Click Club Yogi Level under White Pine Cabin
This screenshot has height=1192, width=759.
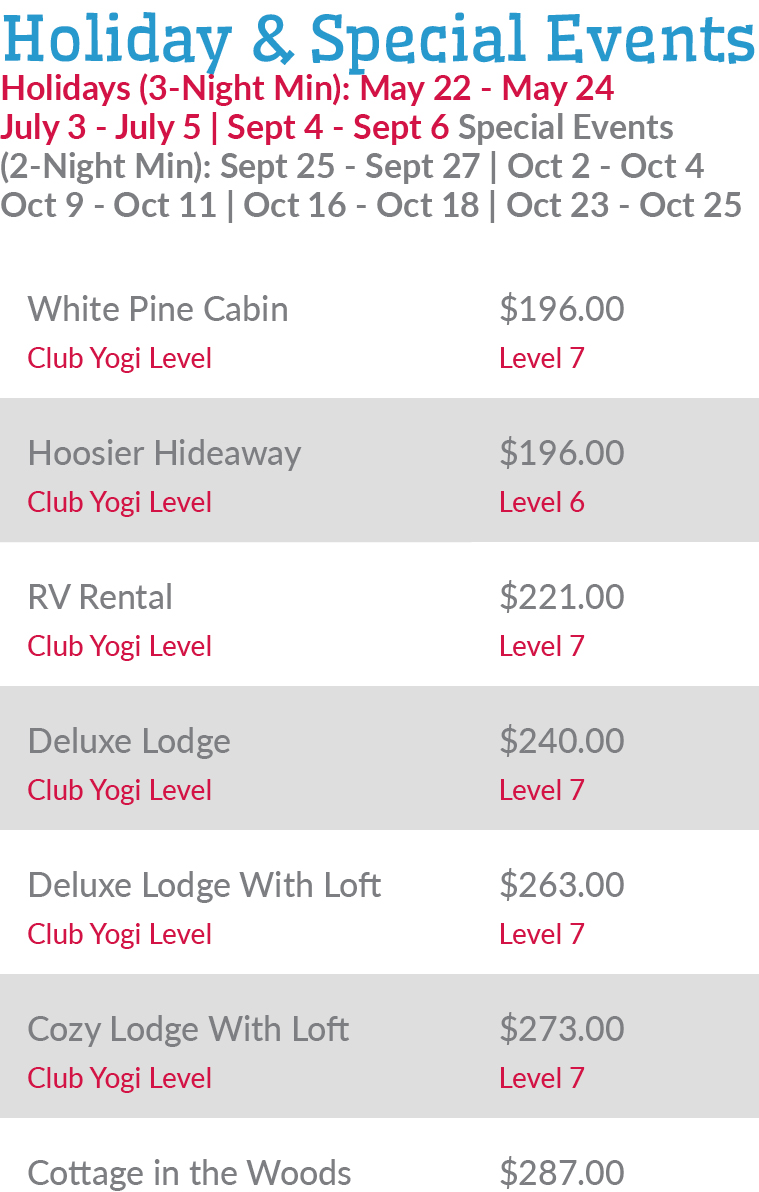[119, 358]
